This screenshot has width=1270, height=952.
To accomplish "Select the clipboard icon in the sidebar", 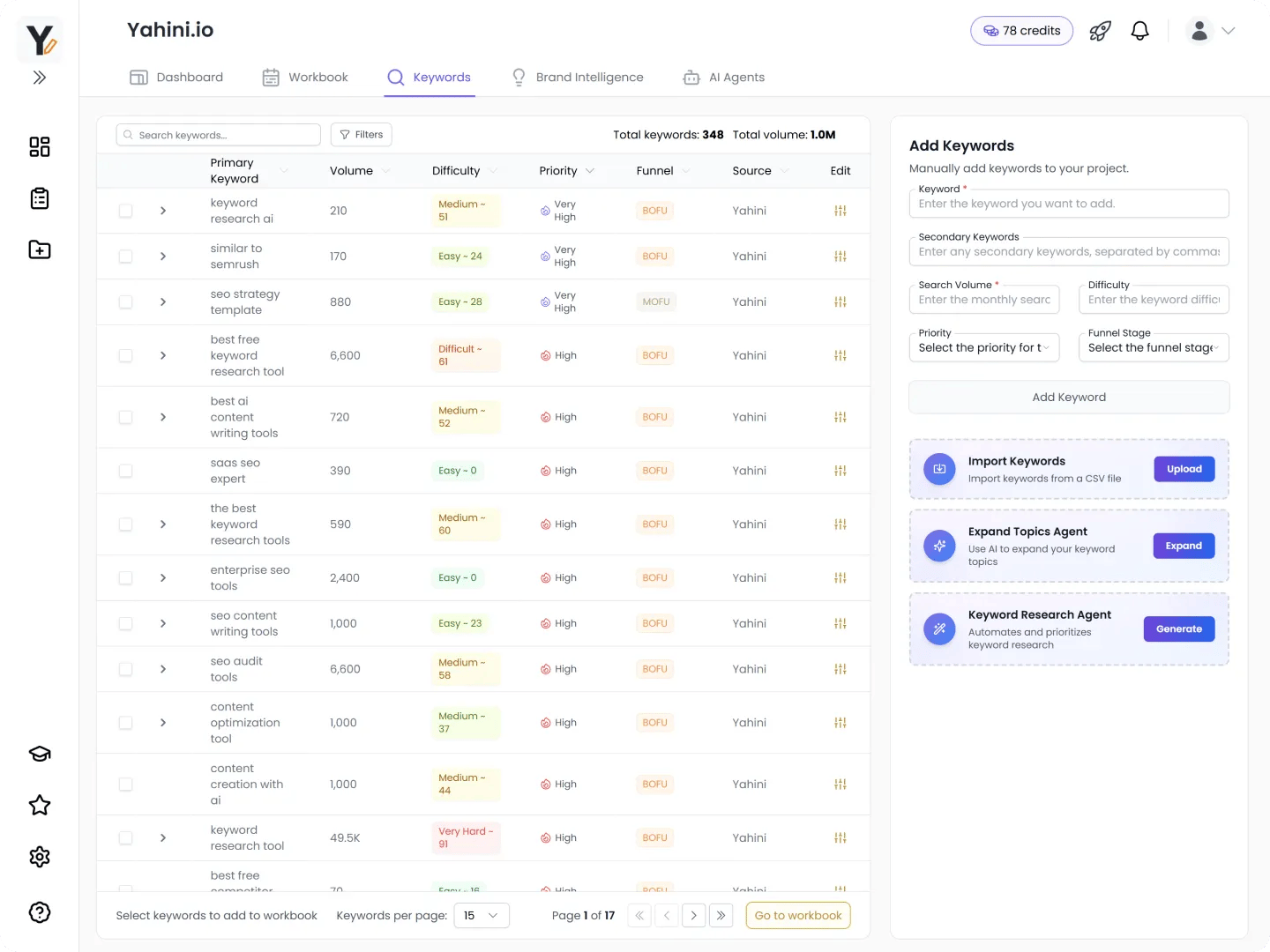I will click(39, 198).
